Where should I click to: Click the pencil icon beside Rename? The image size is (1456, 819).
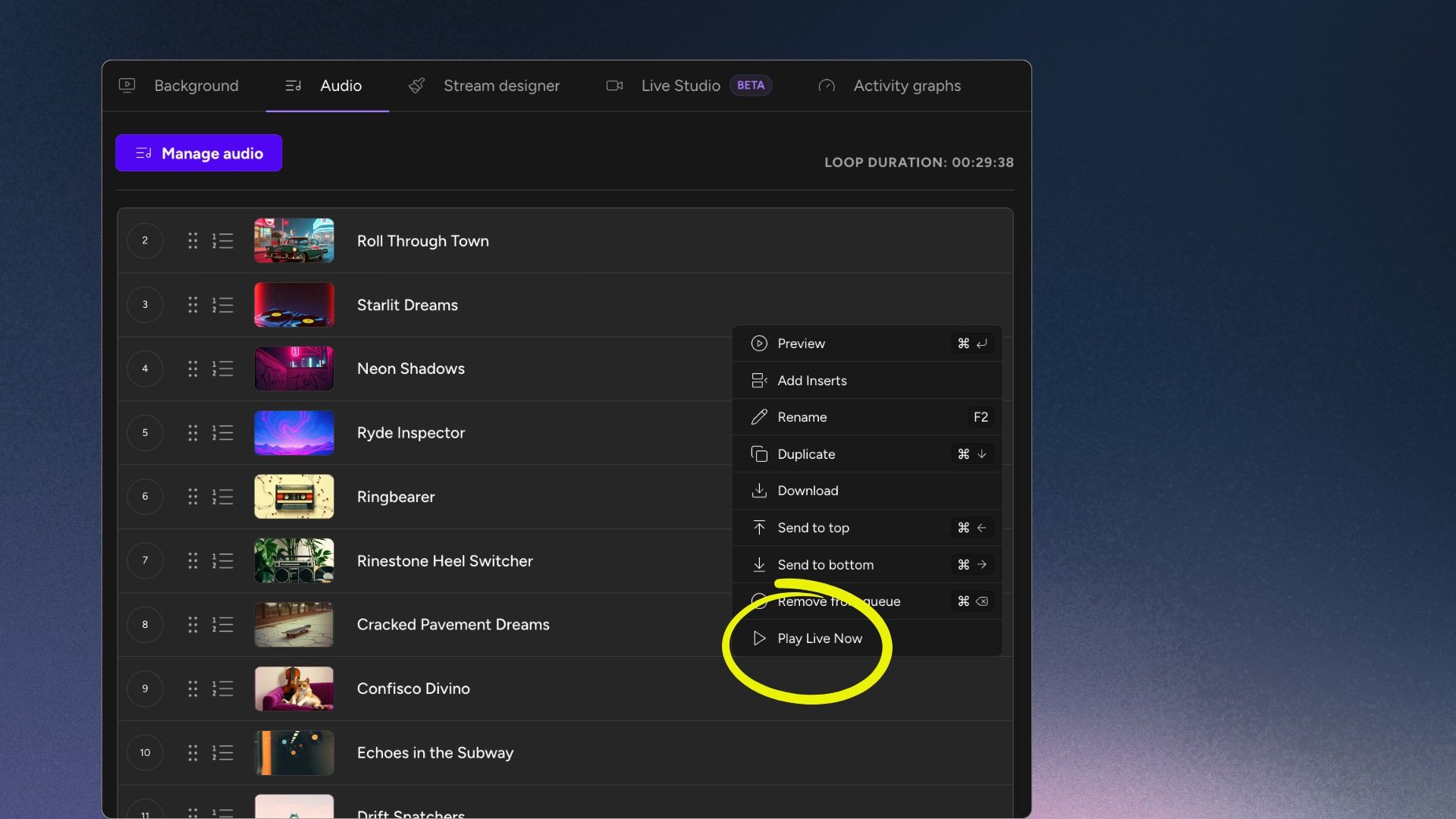[x=760, y=417]
